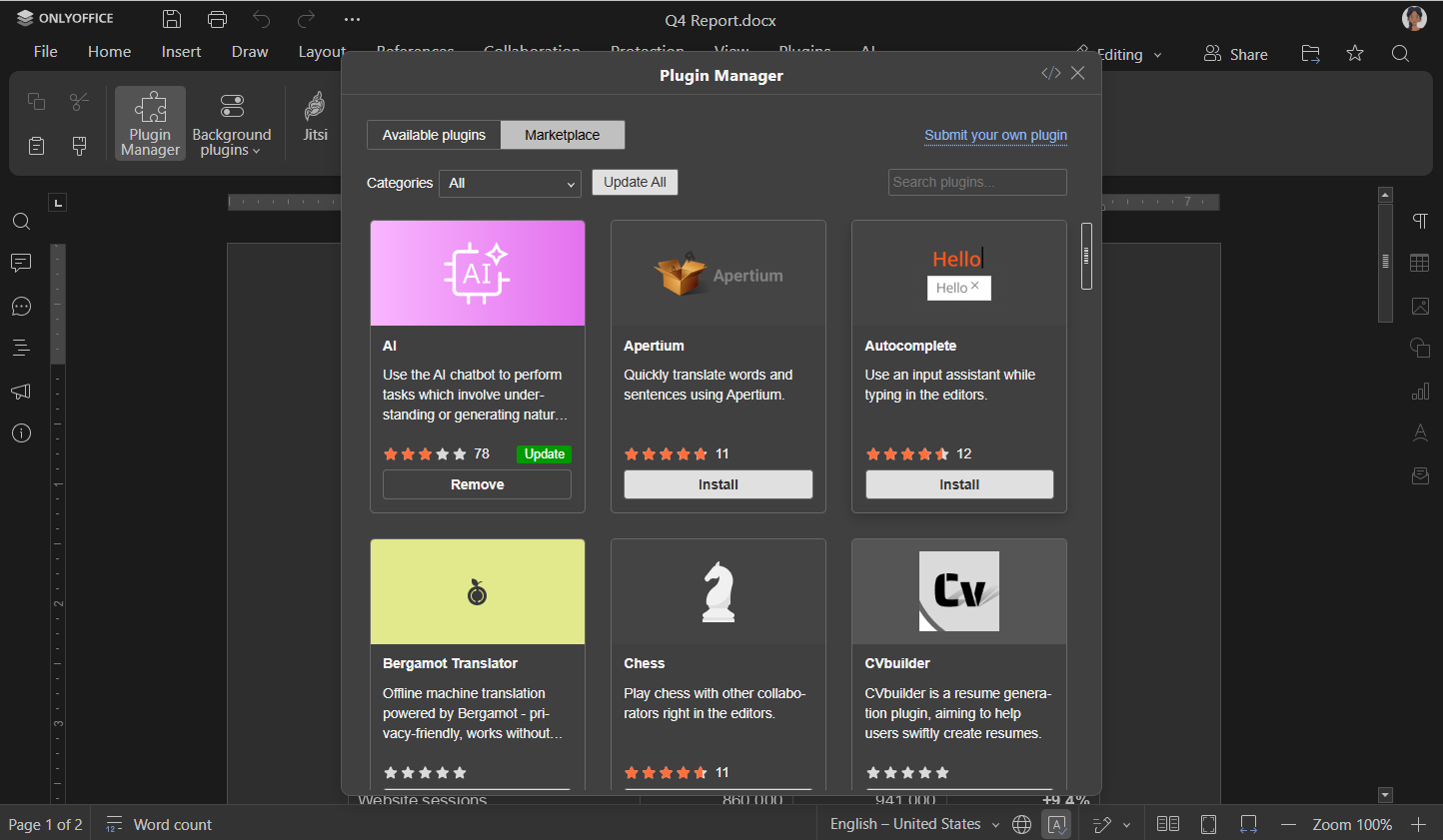1443x840 pixels.
Task: Open the Chat panel icon
Action: 21,306
